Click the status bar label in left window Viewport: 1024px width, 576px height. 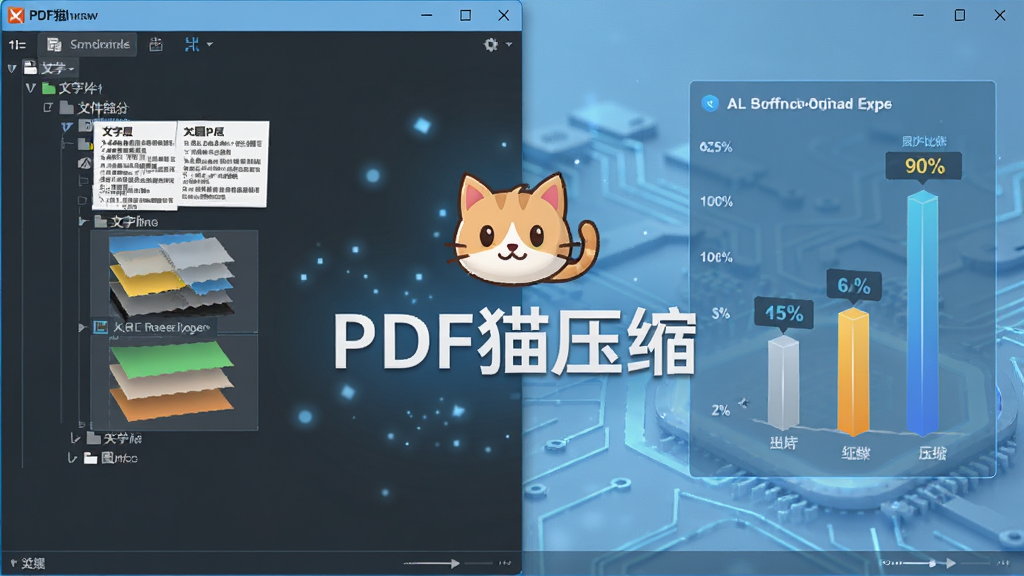33,563
